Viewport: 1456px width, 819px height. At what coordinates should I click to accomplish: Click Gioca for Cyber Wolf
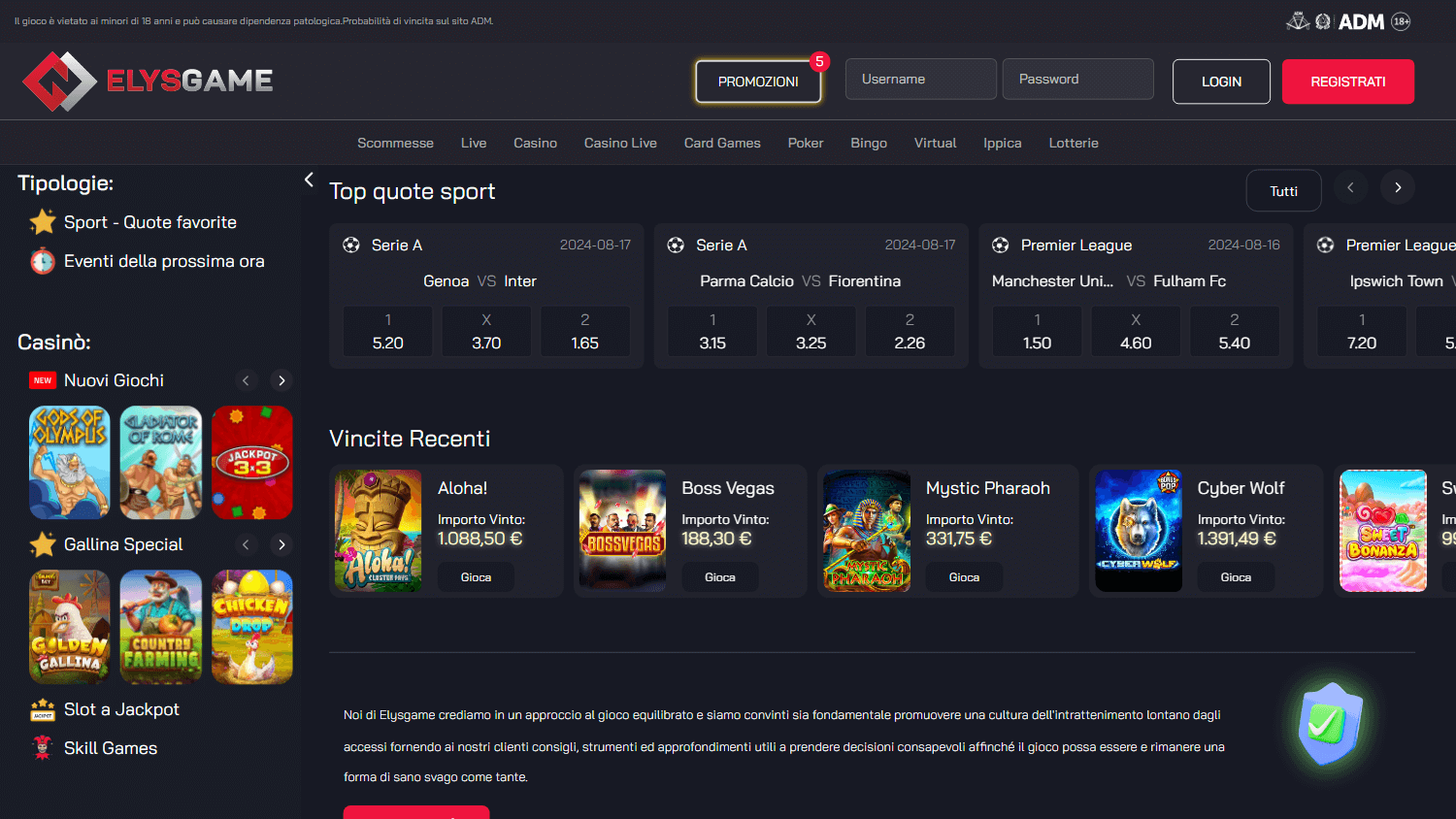[1236, 577]
